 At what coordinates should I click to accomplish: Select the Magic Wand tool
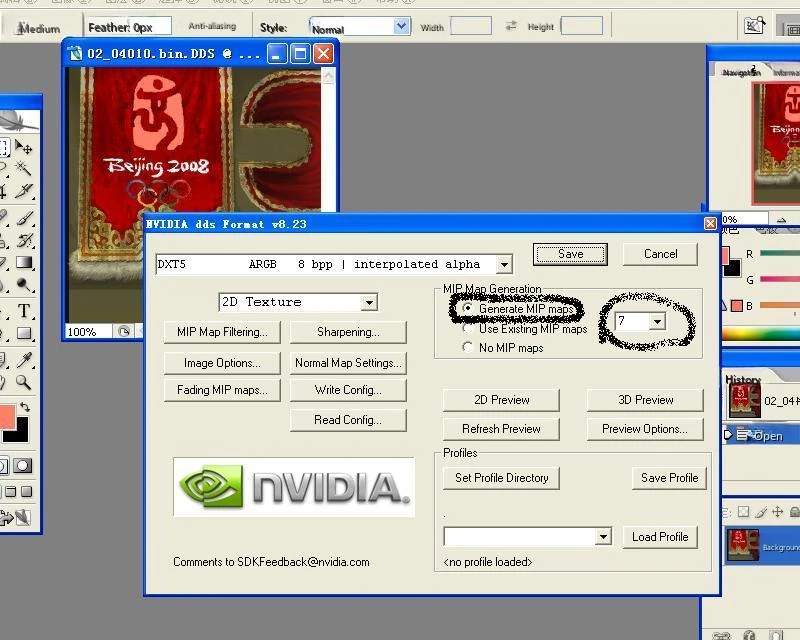(23, 168)
